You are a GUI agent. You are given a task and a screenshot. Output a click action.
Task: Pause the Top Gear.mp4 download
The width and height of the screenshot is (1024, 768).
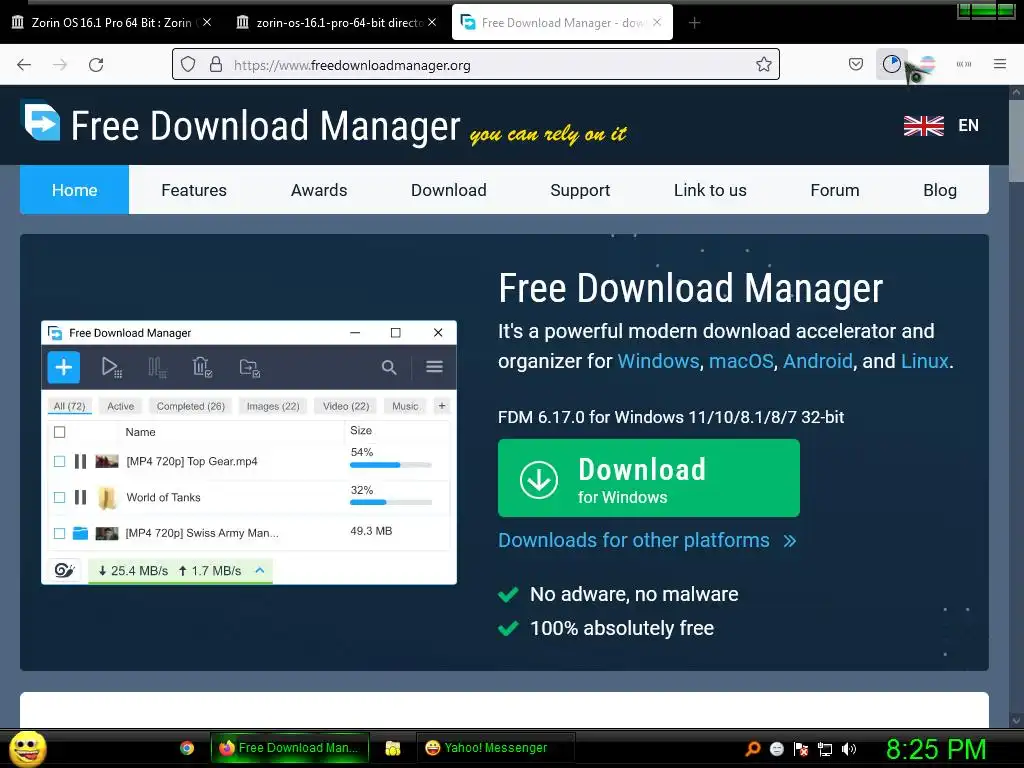80,461
